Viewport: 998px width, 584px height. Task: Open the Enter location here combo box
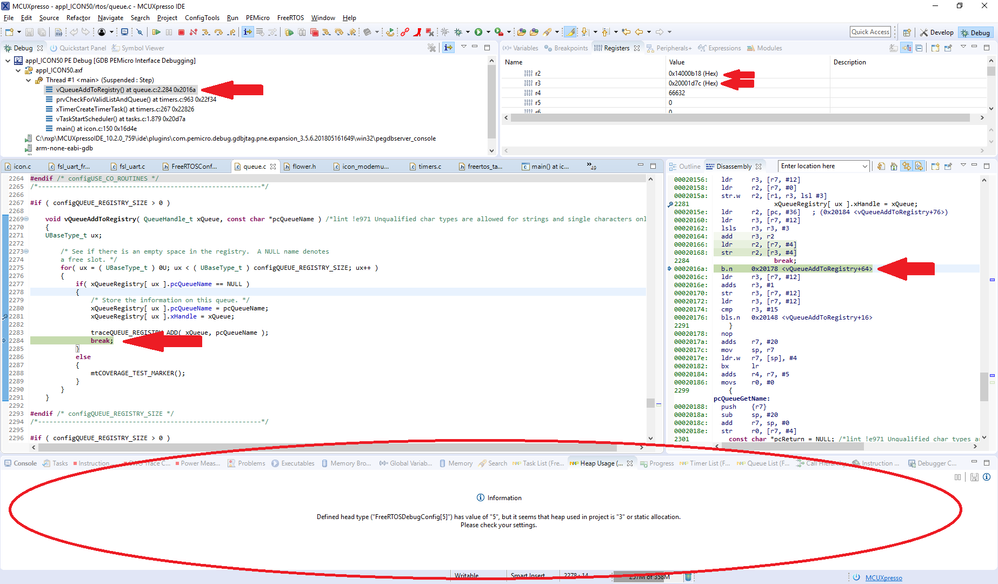[x=822, y=166]
